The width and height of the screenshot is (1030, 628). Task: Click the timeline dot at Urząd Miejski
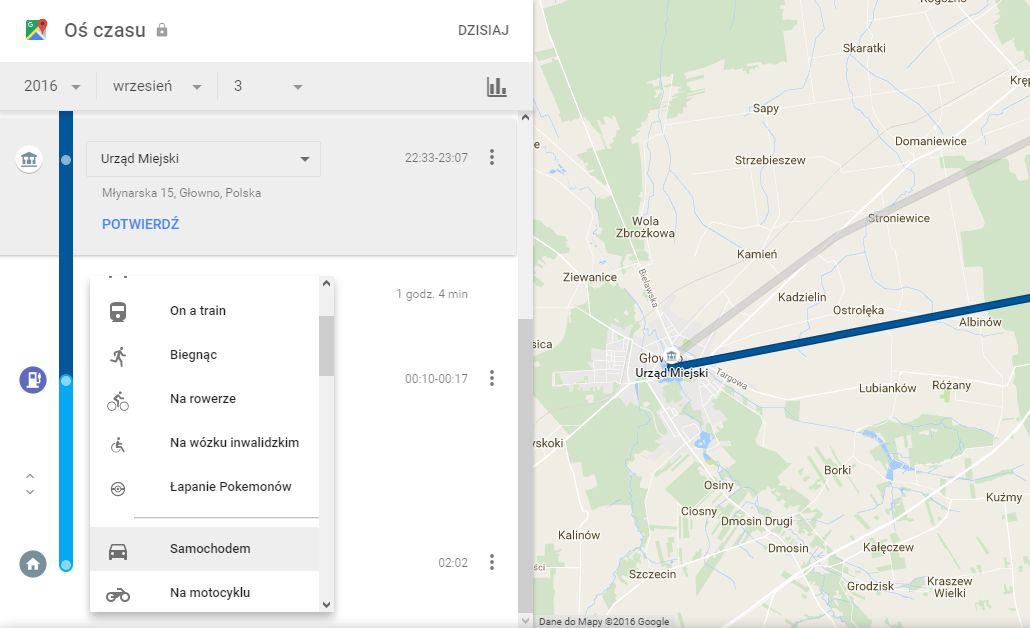point(66,160)
